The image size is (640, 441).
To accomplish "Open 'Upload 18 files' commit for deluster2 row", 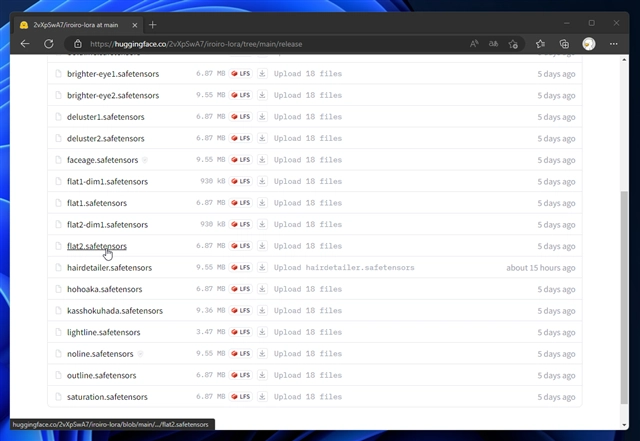I will click(x=308, y=138).
